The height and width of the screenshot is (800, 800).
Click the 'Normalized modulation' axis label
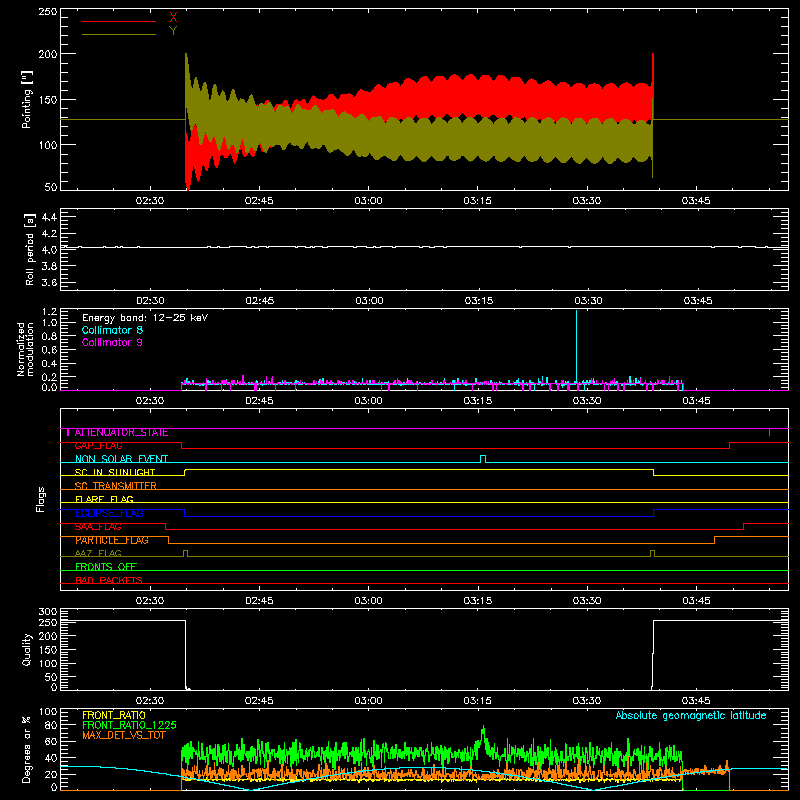(x=25, y=349)
